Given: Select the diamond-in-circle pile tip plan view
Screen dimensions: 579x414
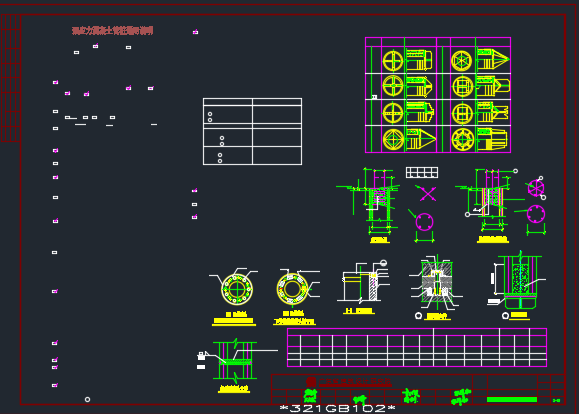Looking at the screenshot, I should coord(393,139).
